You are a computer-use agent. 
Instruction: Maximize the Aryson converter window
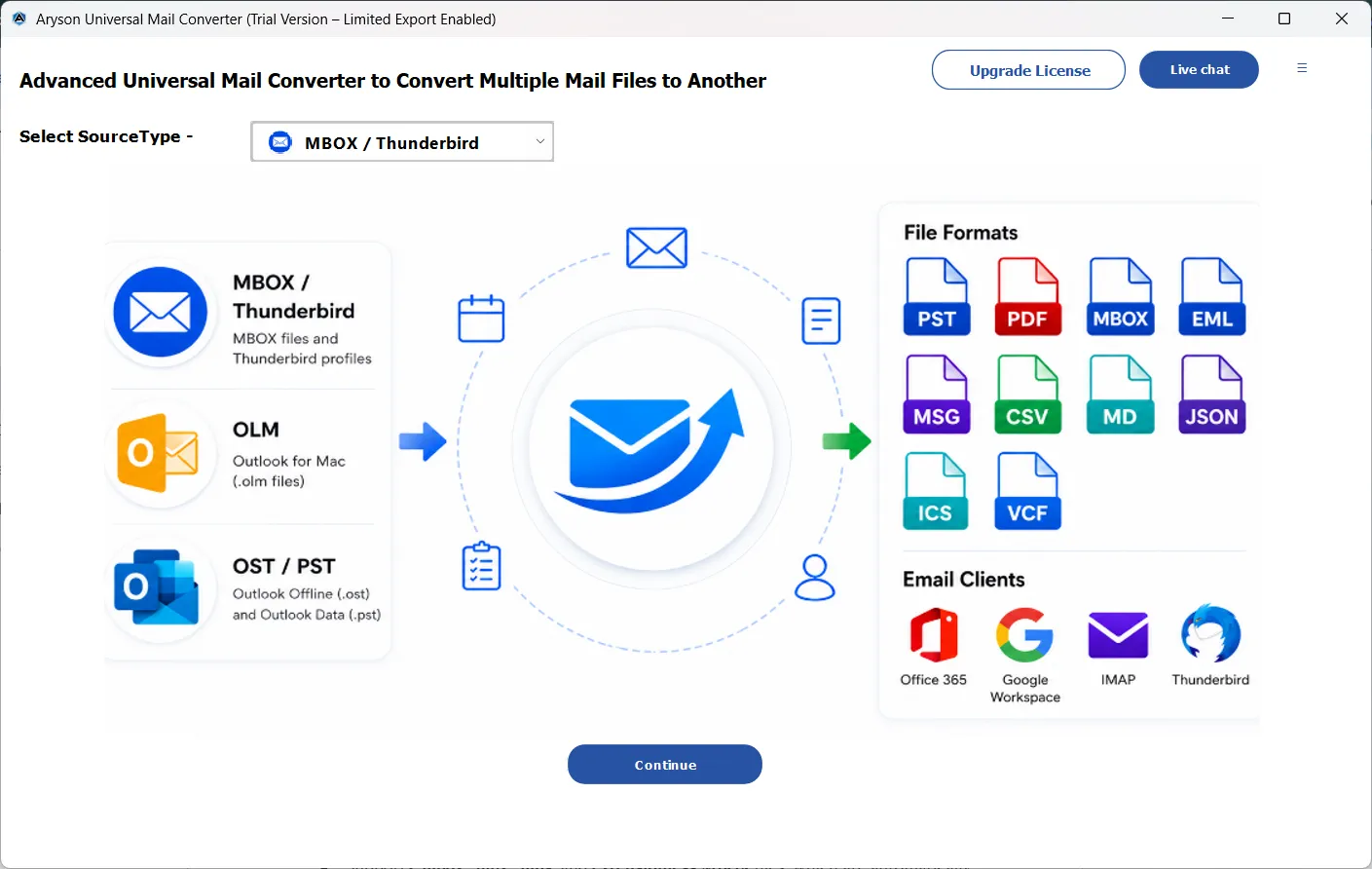[x=1284, y=19]
